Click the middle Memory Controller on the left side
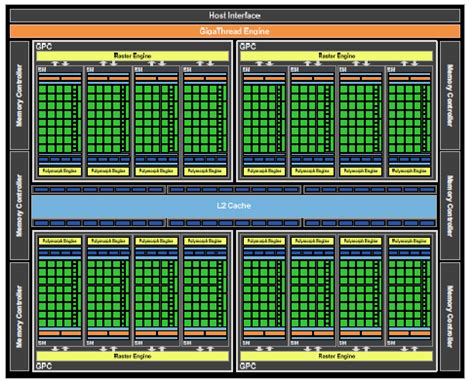Screen dimensions: 474x381 click(20, 206)
